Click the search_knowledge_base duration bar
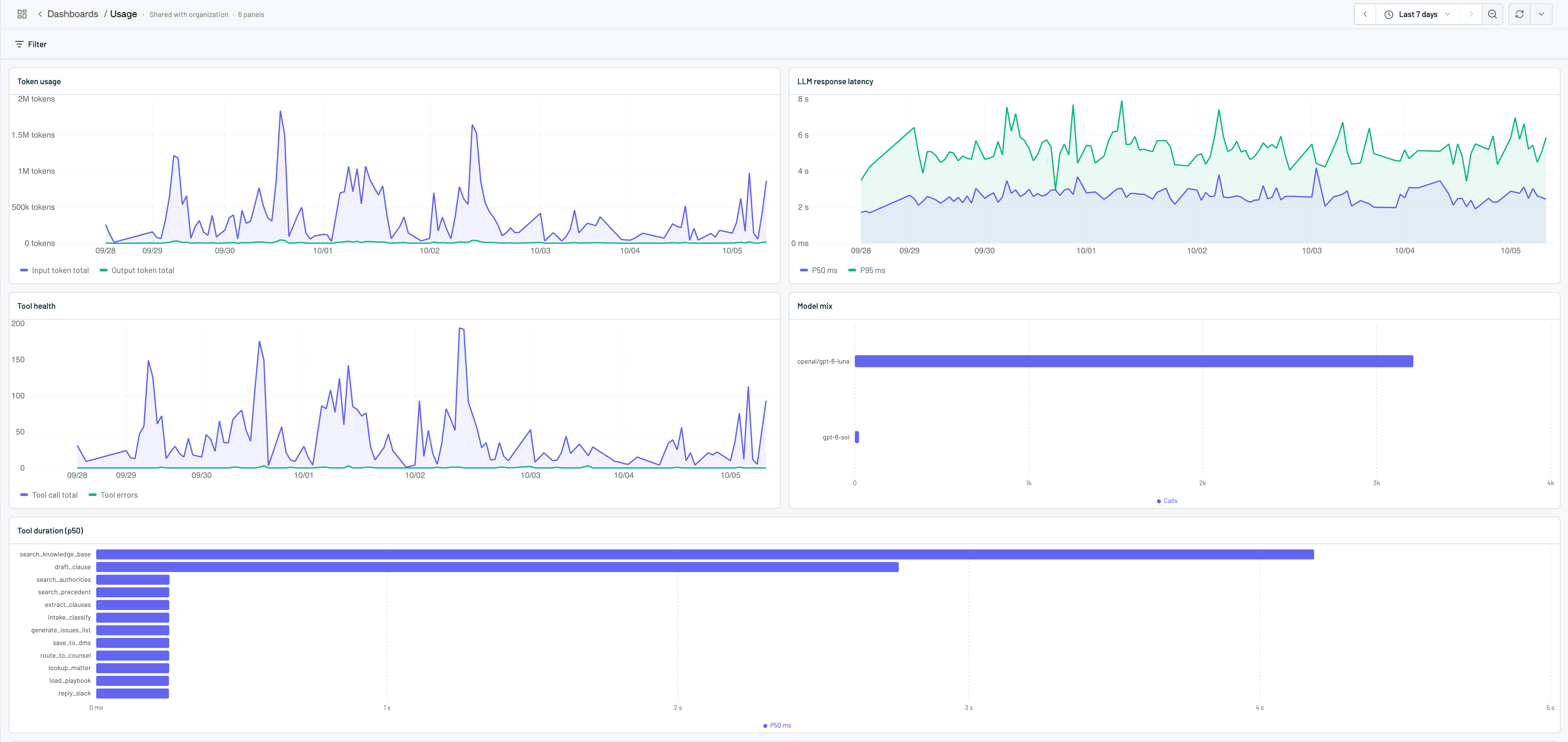The image size is (1568, 742). click(705, 554)
